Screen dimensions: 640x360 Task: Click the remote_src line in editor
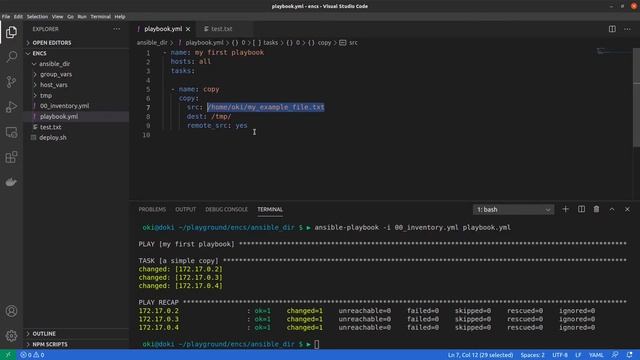(217, 126)
